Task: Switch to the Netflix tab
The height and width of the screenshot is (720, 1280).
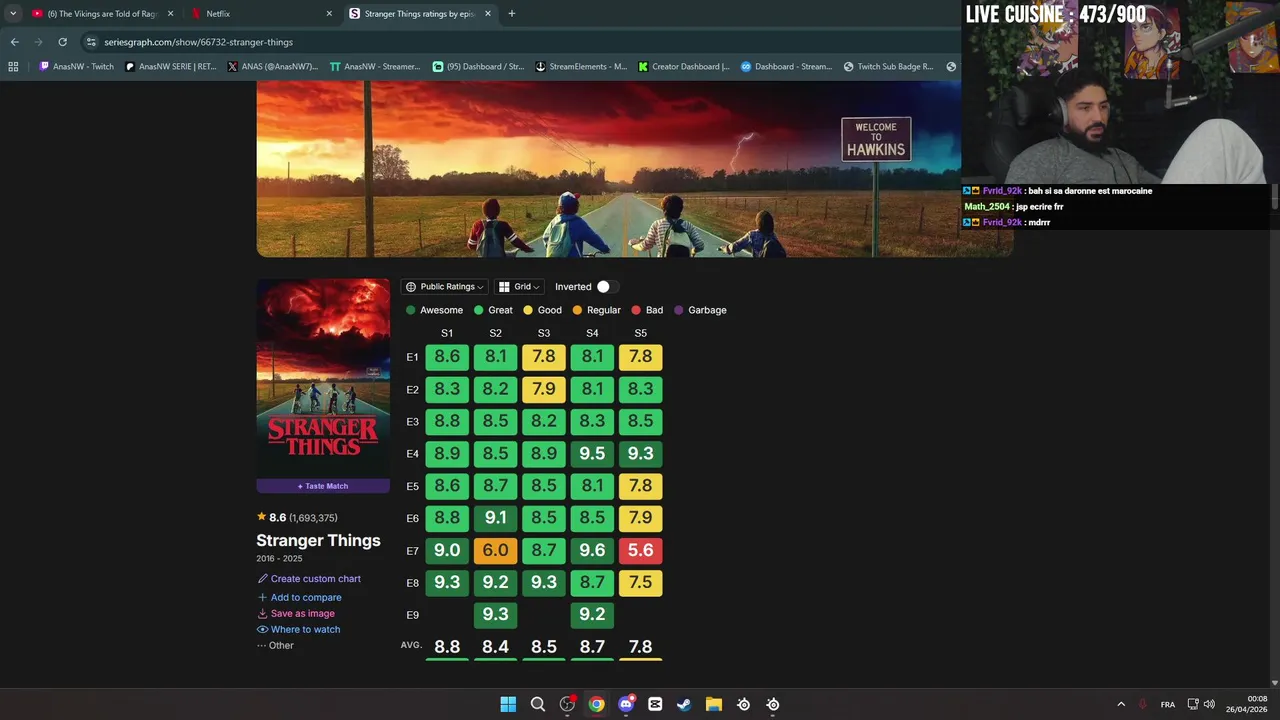Action: point(262,14)
